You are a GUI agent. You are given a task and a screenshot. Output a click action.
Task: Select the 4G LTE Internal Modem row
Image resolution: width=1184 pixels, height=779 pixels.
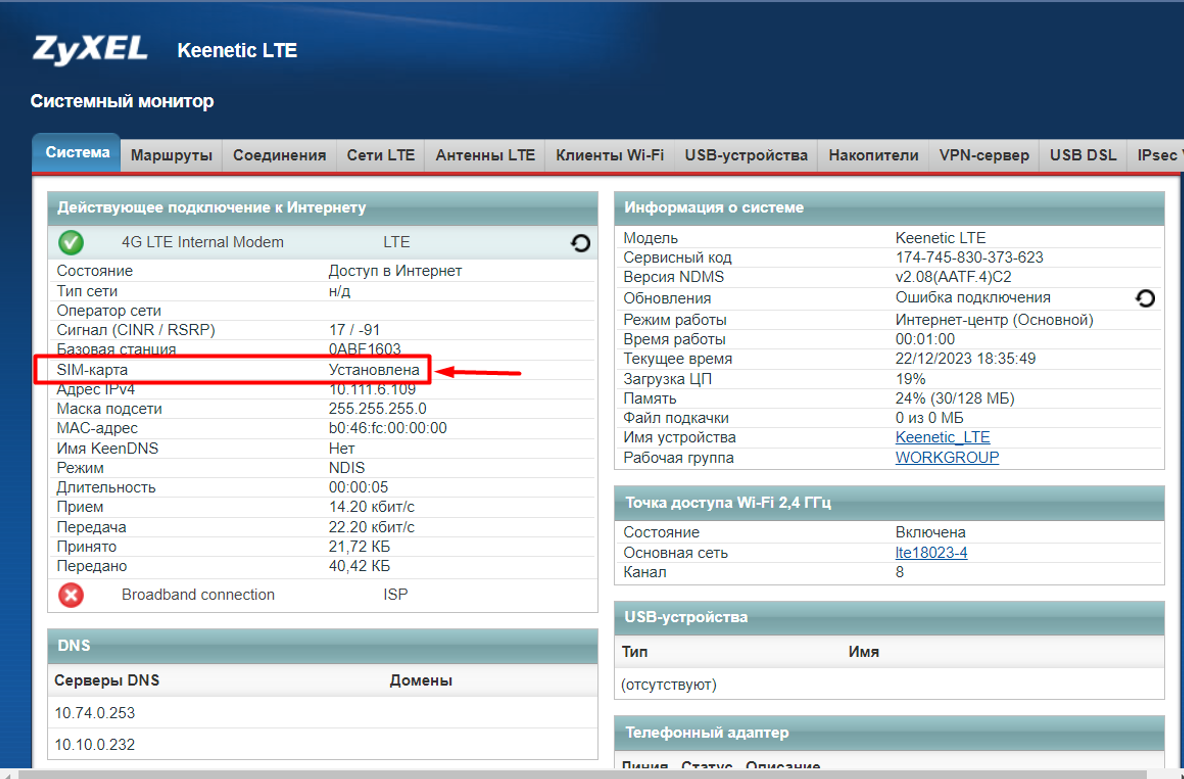click(322, 242)
